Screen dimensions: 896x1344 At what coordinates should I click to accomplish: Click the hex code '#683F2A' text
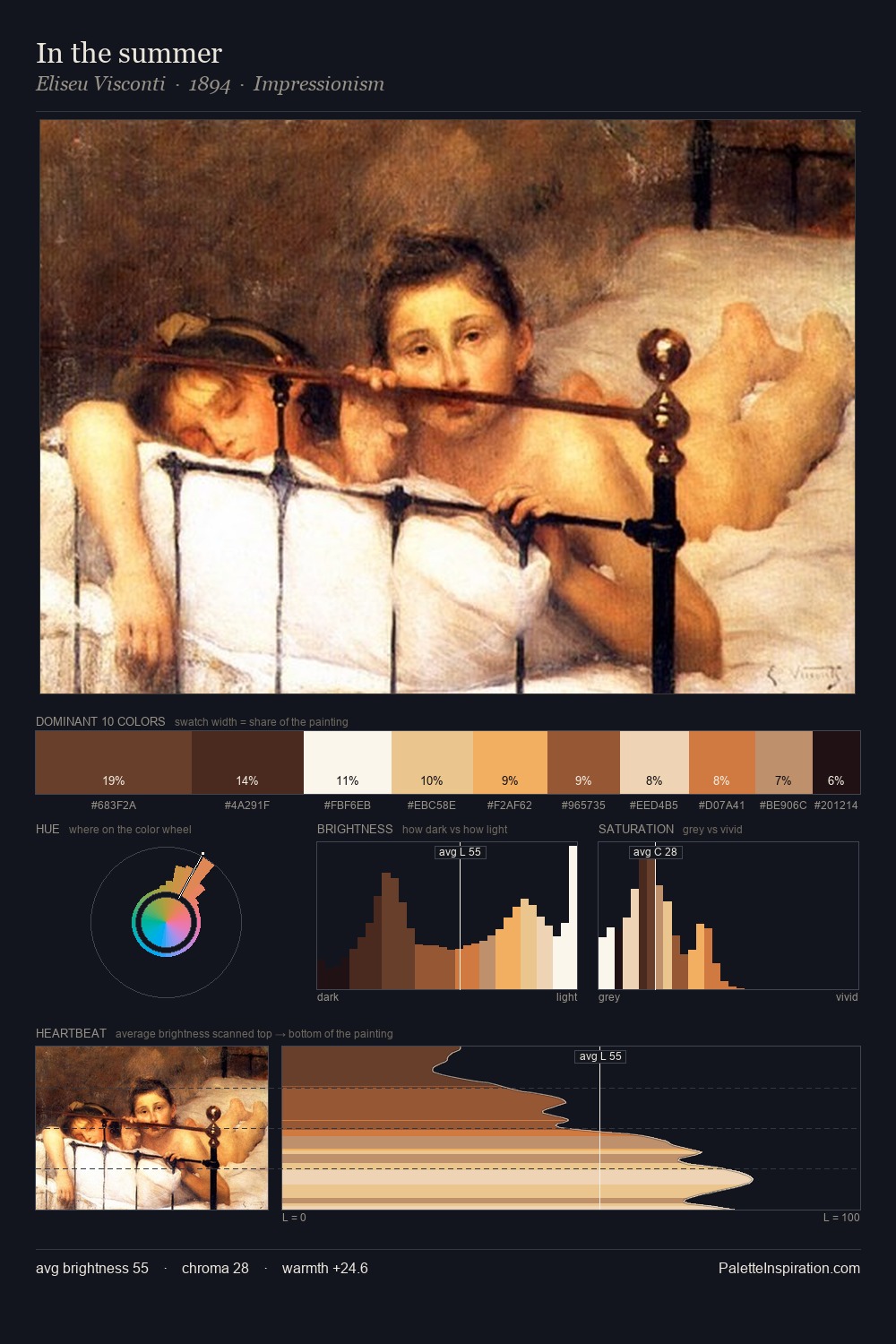point(114,806)
